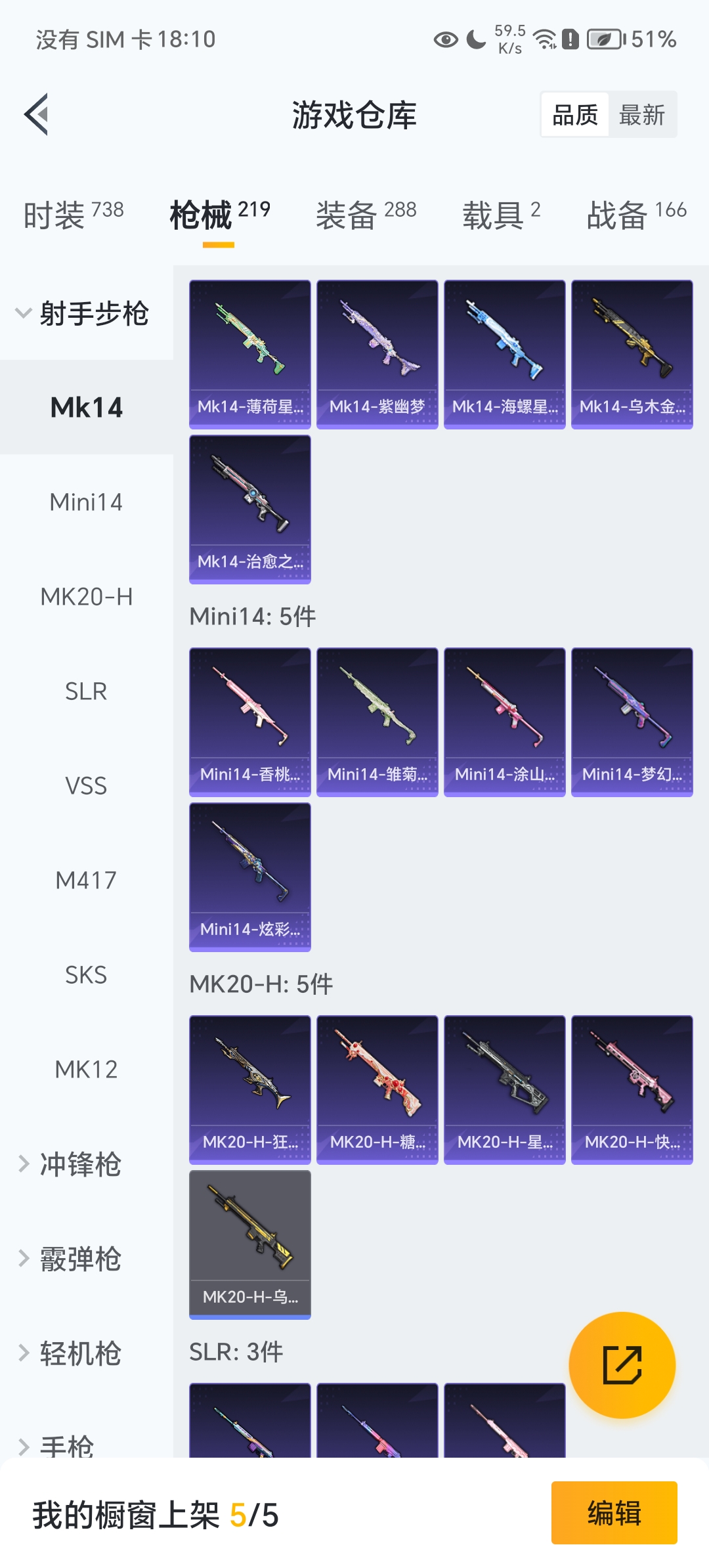Screen dimensions: 709x1568
Task: Go back using the left arrow icon
Action: click(37, 114)
